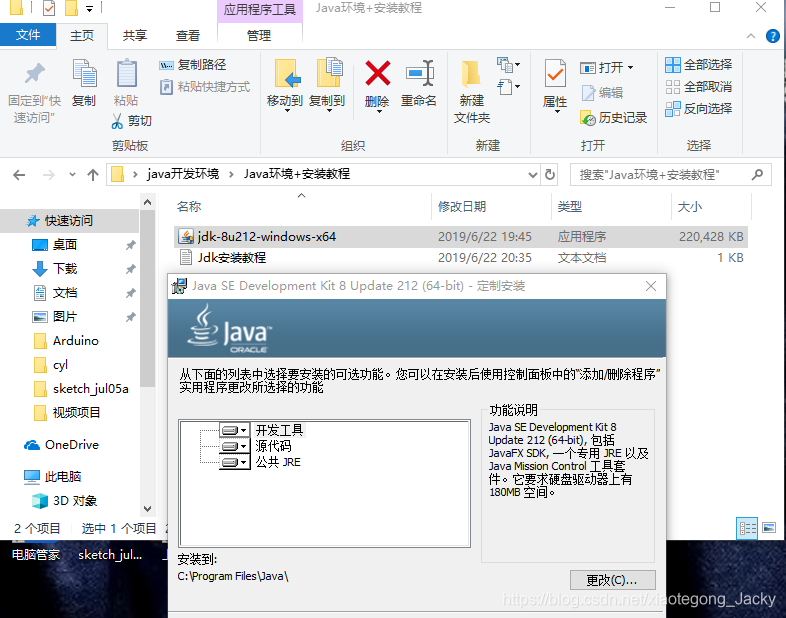Click Select none (全部取消)
This screenshot has width=786, height=618.
[x=699, y=87]
